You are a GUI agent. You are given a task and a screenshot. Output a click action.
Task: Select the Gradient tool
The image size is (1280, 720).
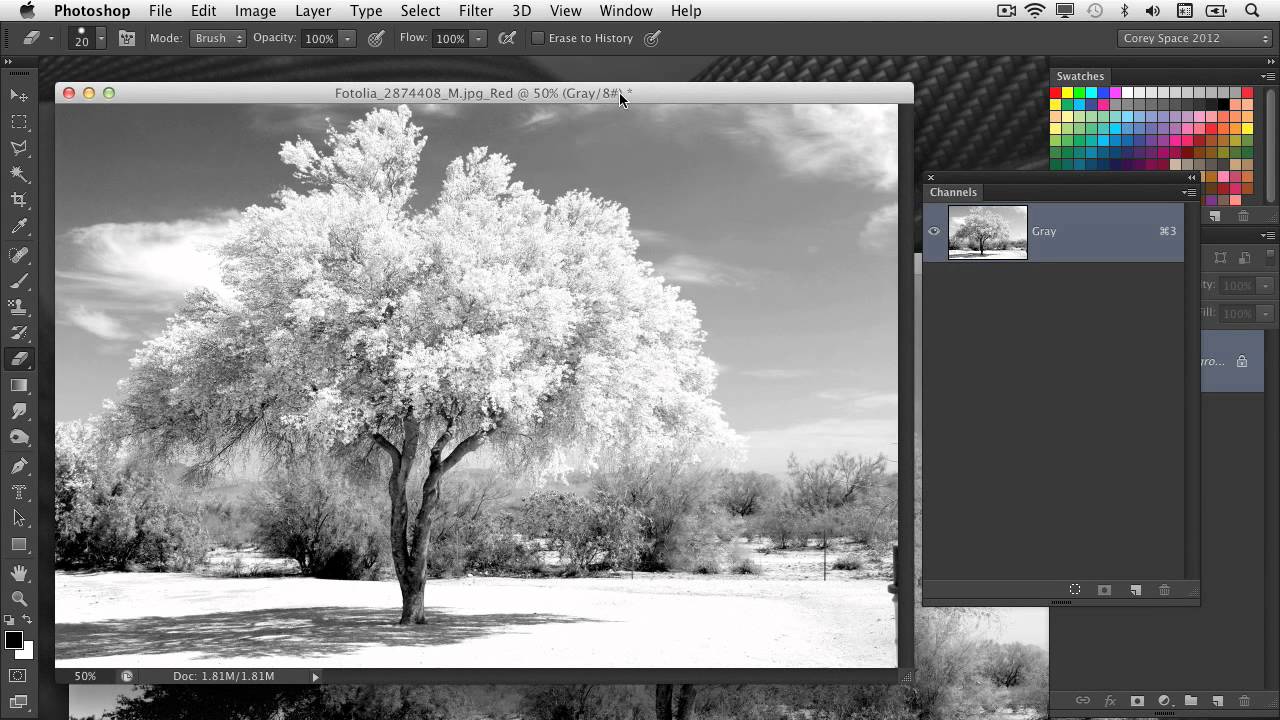[19, 385]
